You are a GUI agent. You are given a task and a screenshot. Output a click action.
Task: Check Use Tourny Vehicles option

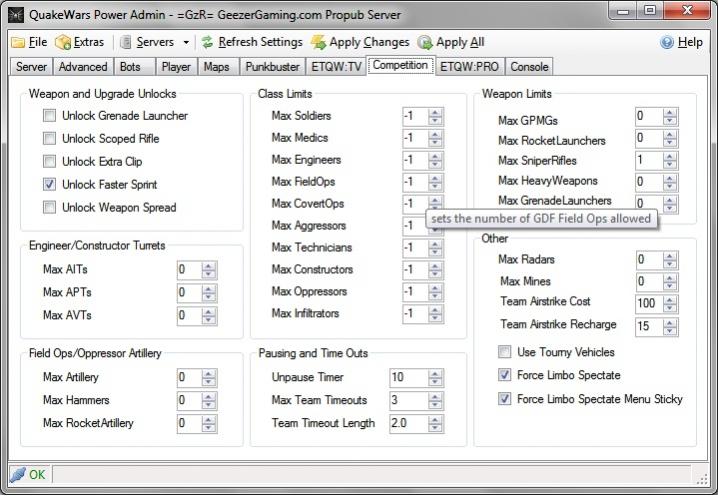point(505,352)
